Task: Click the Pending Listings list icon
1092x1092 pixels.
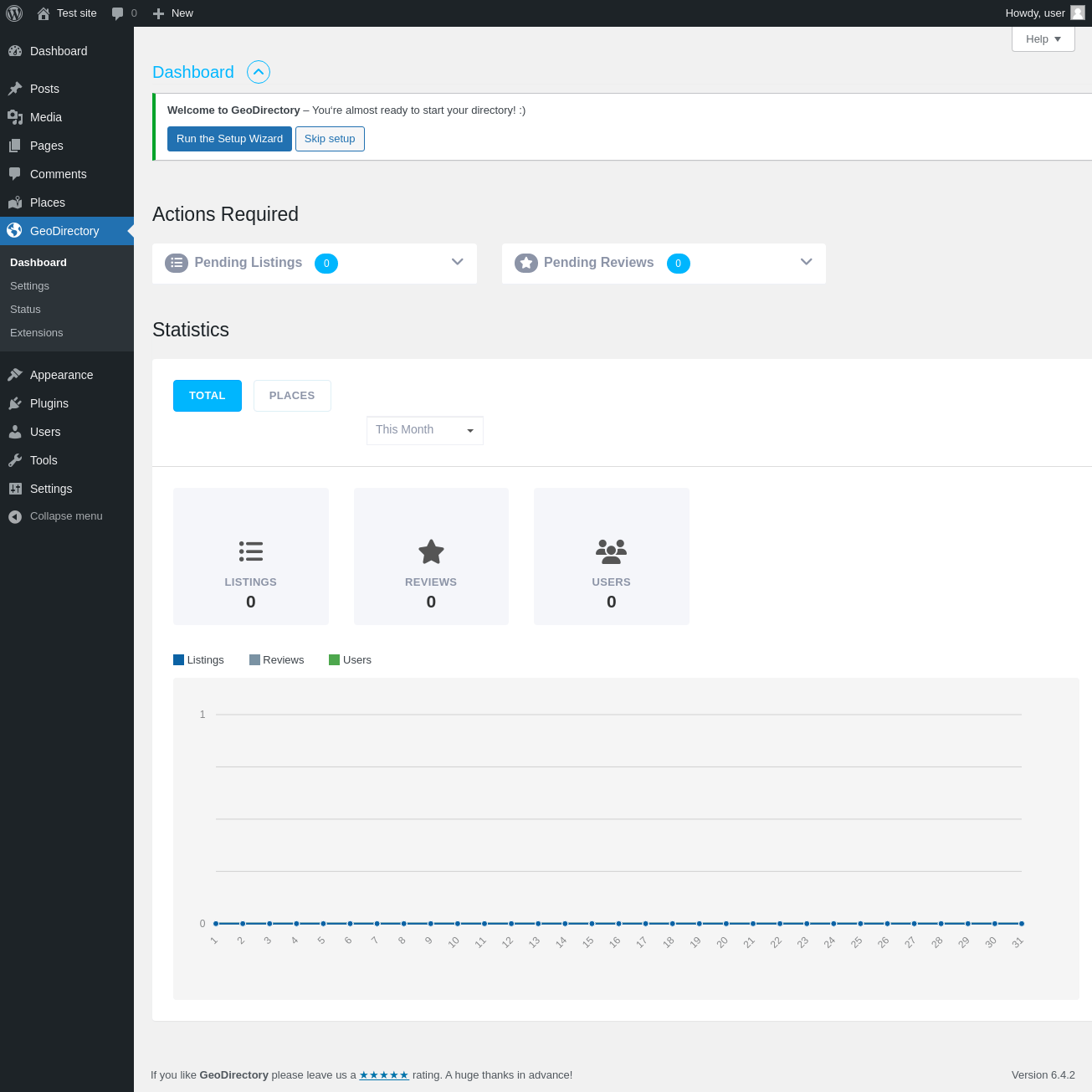Action: (x=177, y=263)
